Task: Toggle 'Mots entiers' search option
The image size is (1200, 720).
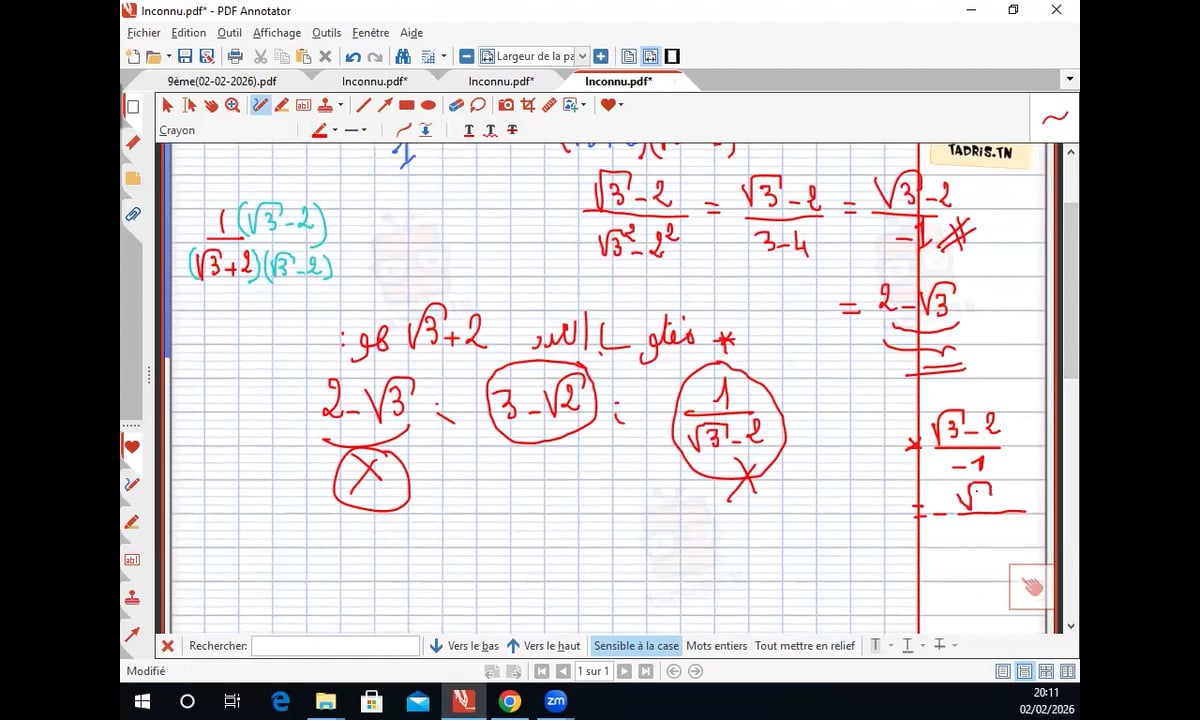Action: pyautogui.click(x=716, y=646)
